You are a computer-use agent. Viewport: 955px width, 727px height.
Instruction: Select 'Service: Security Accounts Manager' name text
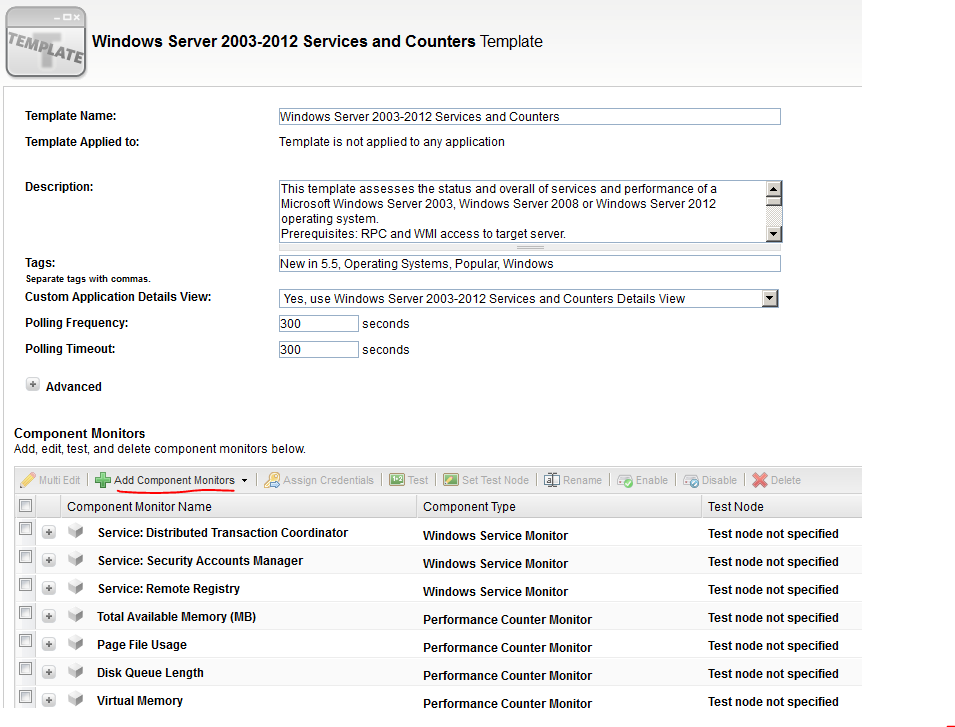tap(200, 561)
